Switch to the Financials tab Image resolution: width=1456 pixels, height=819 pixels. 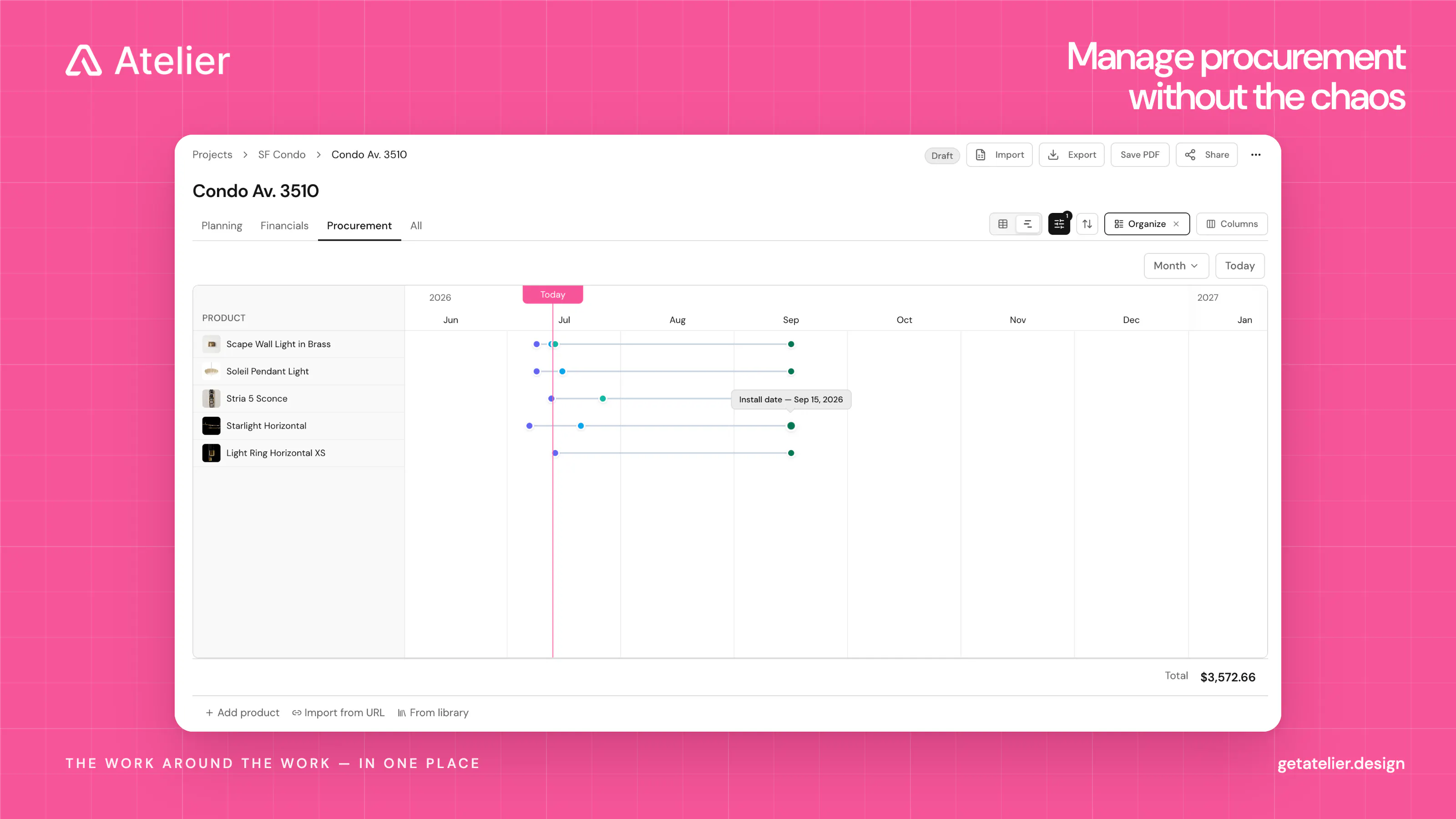point(284,226)
